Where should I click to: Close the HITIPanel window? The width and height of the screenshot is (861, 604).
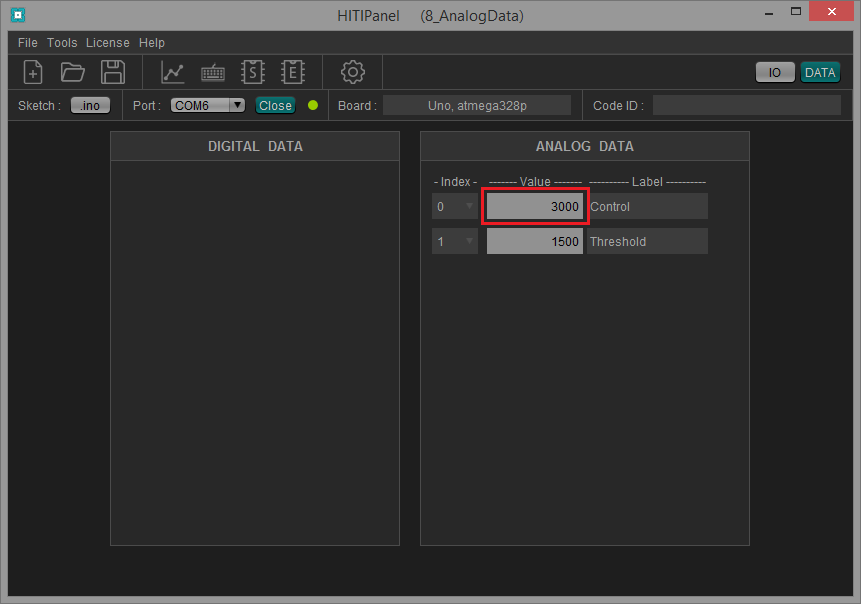(x=831, y=12)
